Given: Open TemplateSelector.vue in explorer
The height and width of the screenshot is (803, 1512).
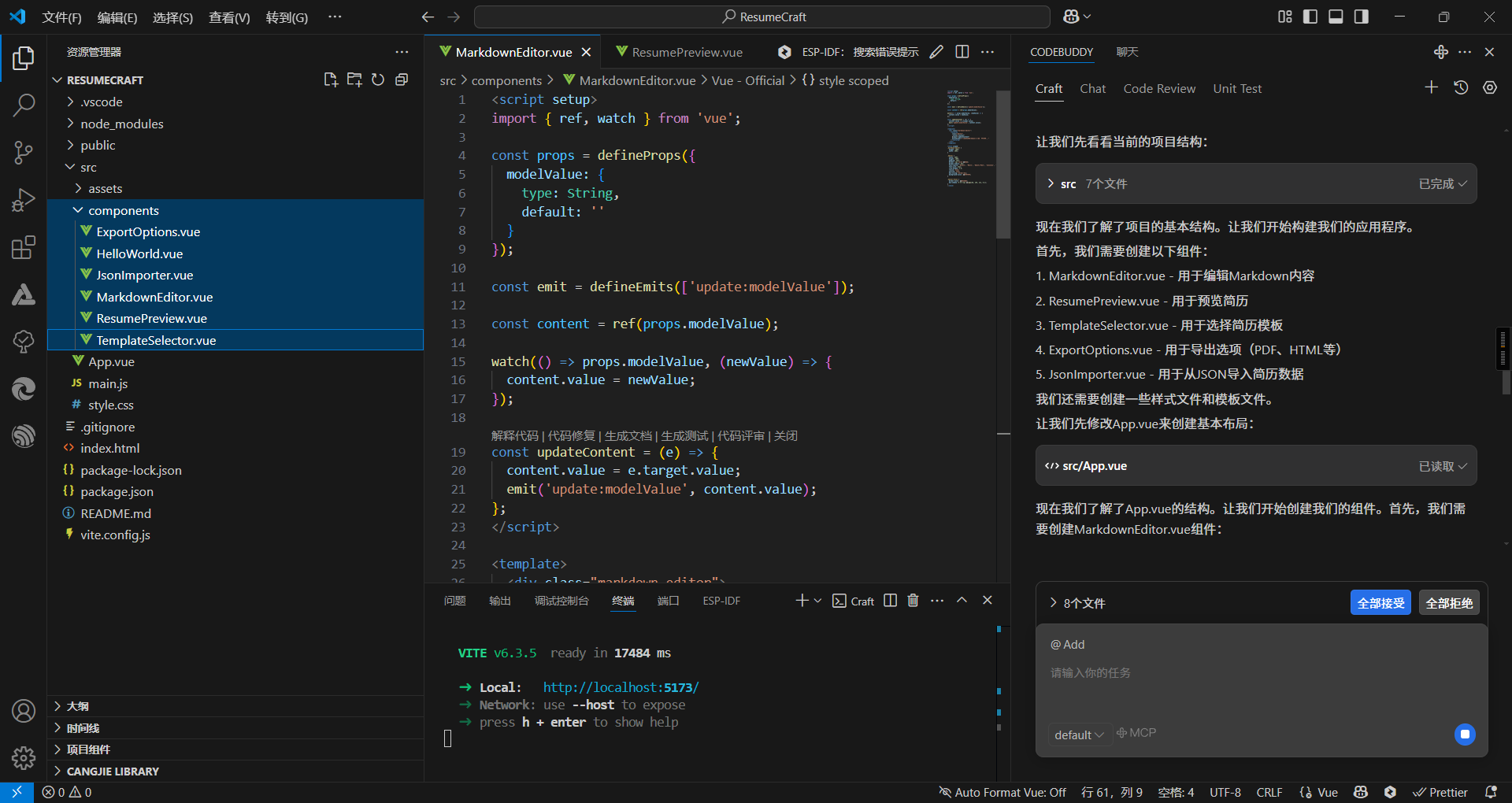Looking at the screenshot, I should pyautogui.click(x=235, y=340).
